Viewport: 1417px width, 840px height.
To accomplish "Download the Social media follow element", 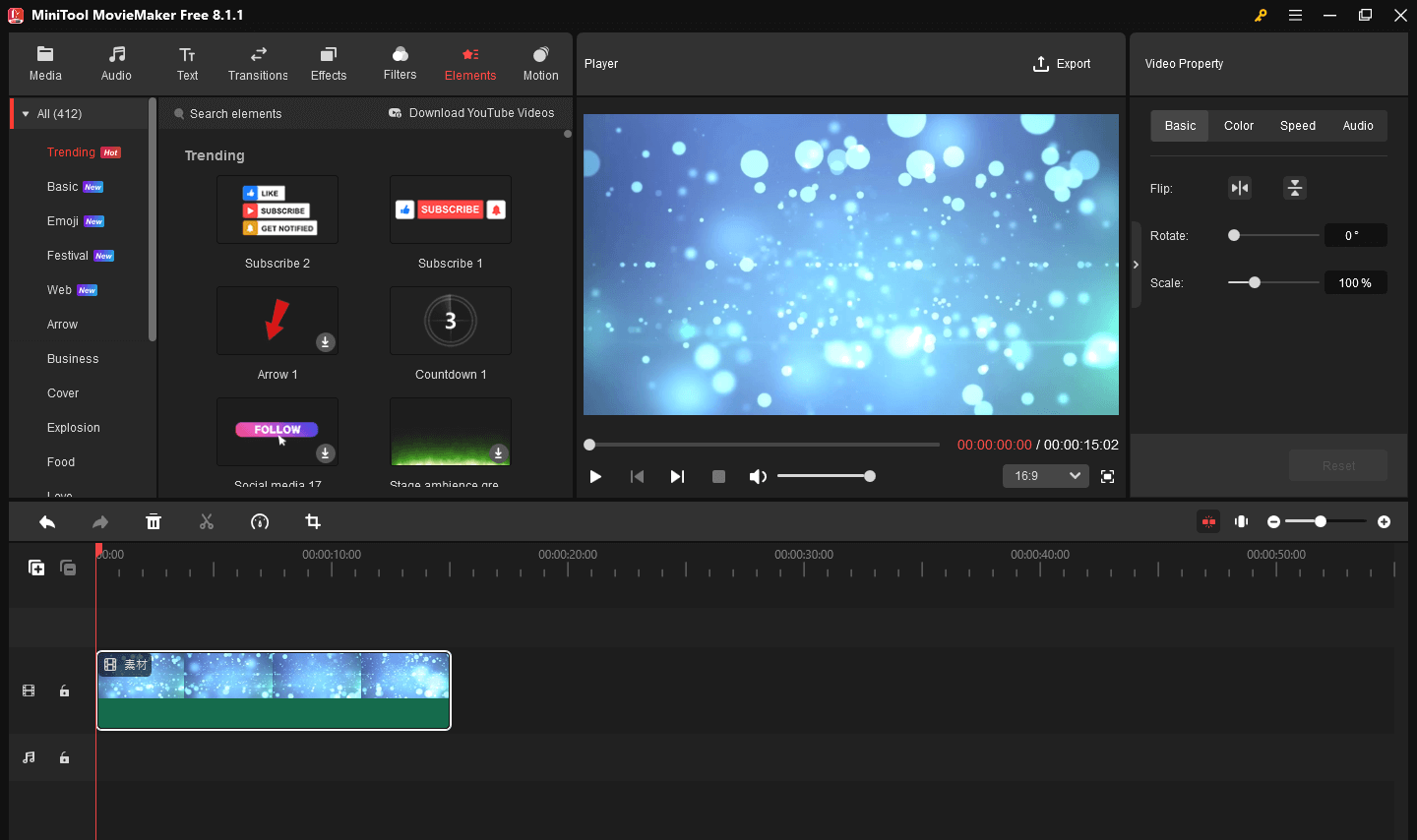I will (325, 453).
